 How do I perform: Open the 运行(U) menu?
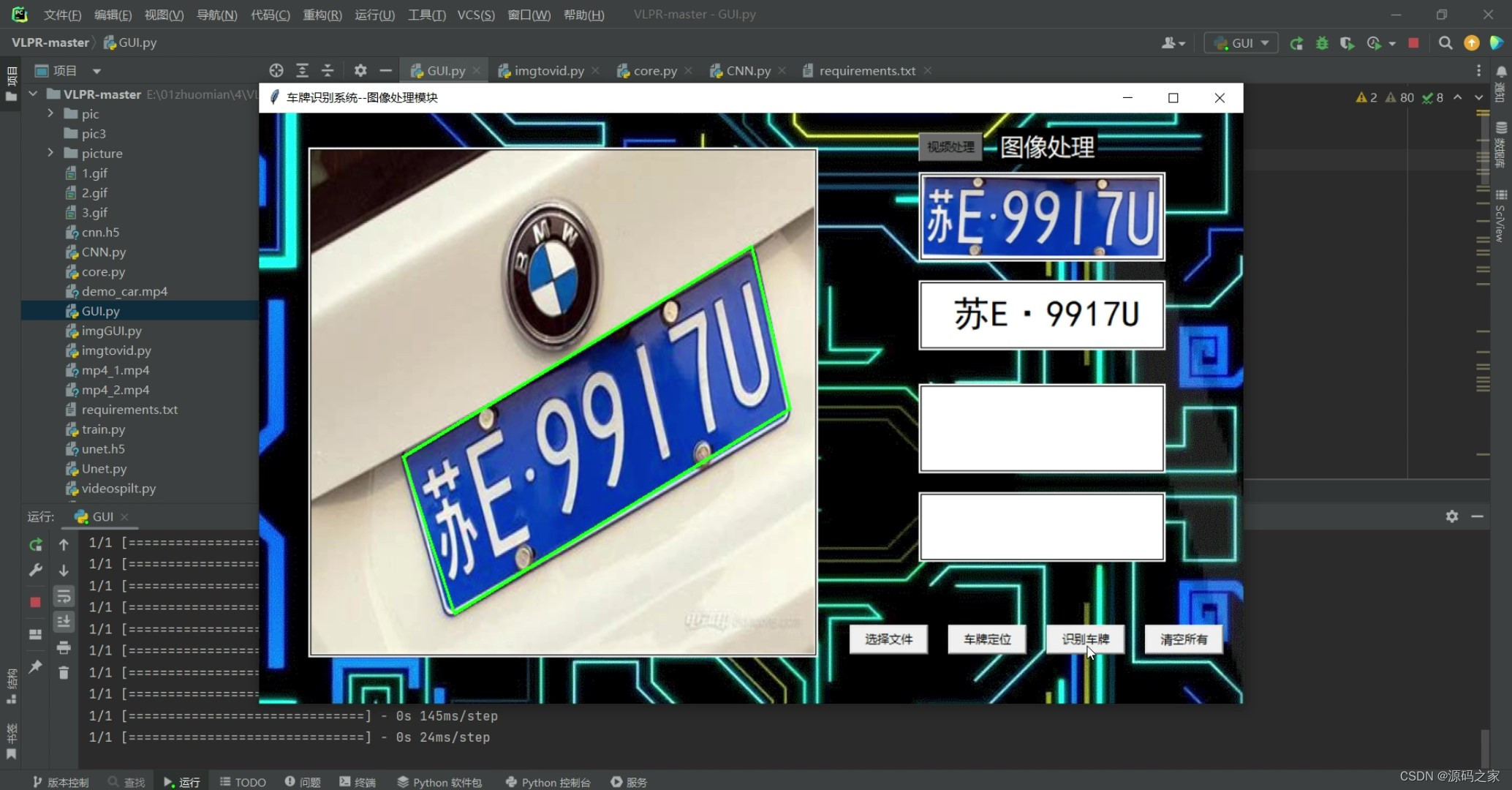pos(374,15)
